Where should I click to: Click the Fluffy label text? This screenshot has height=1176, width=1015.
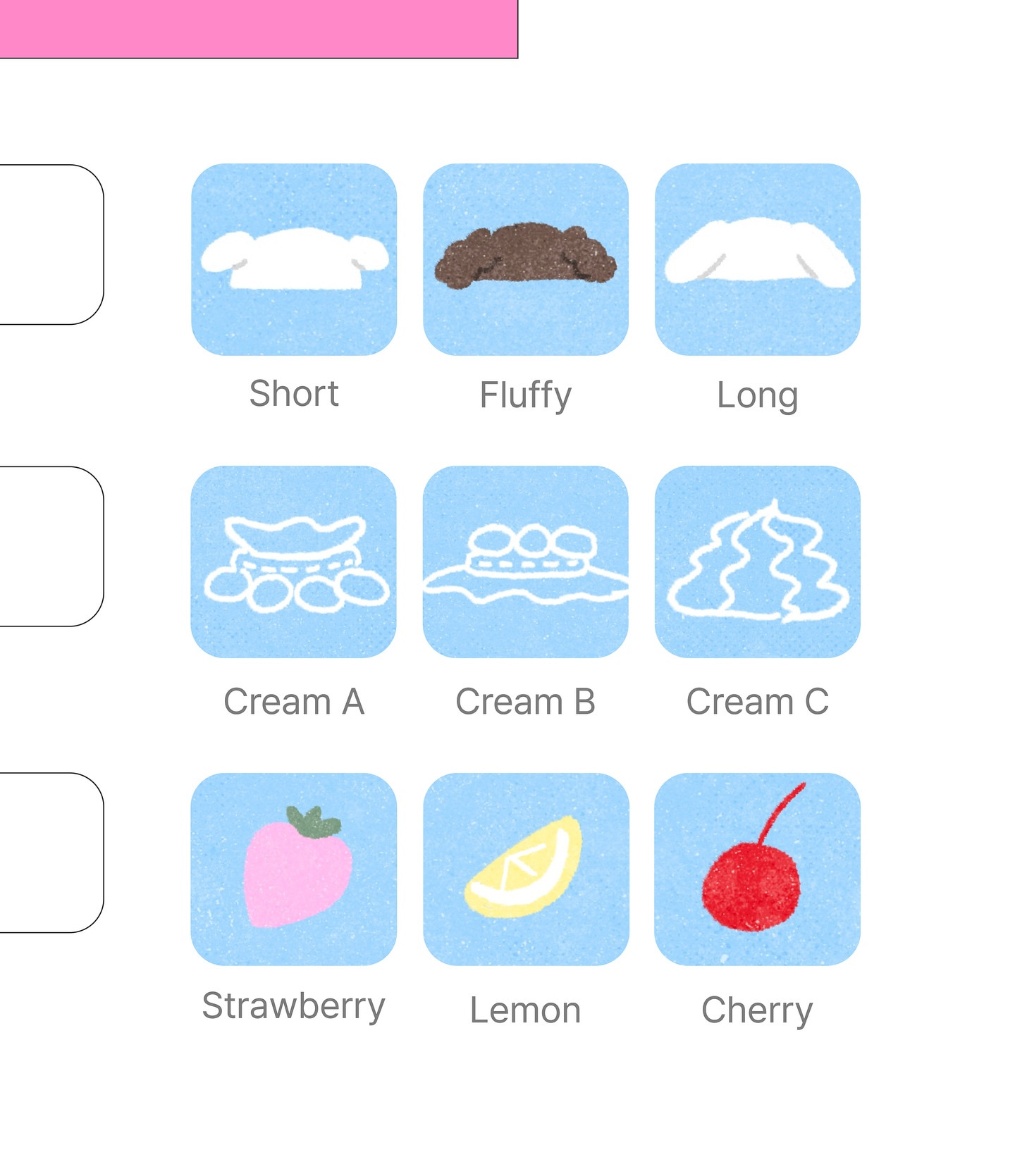coord(526,395)
